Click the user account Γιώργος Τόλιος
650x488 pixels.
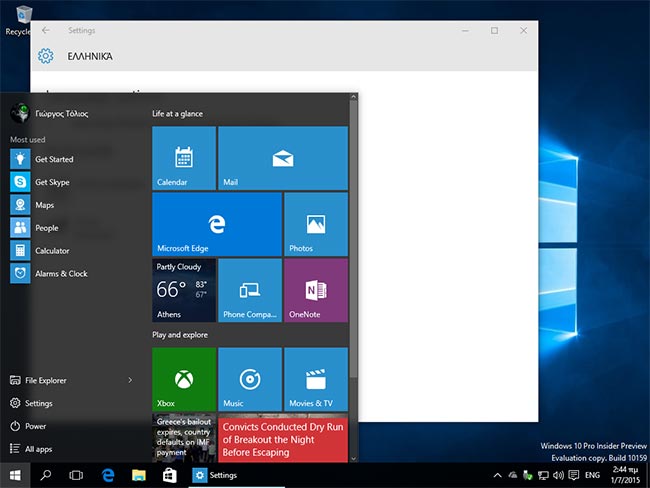[x=49, y=113]
